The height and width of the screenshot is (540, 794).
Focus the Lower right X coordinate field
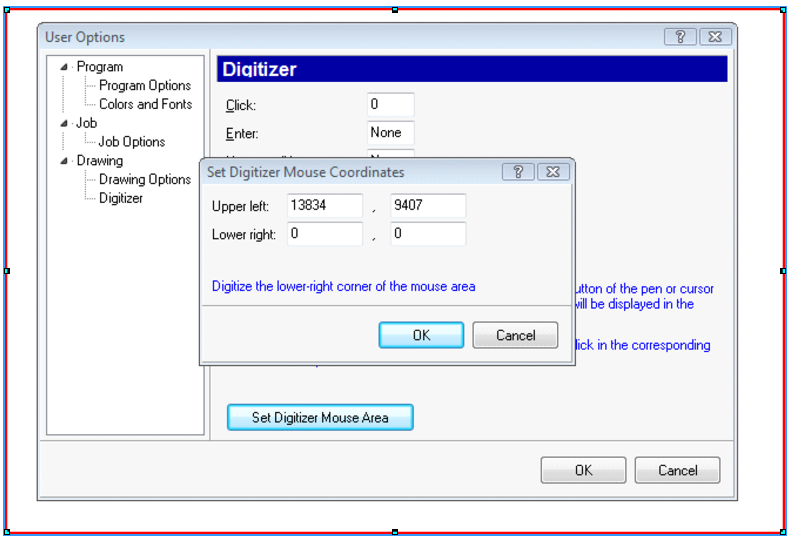click(x=325, y=234)
